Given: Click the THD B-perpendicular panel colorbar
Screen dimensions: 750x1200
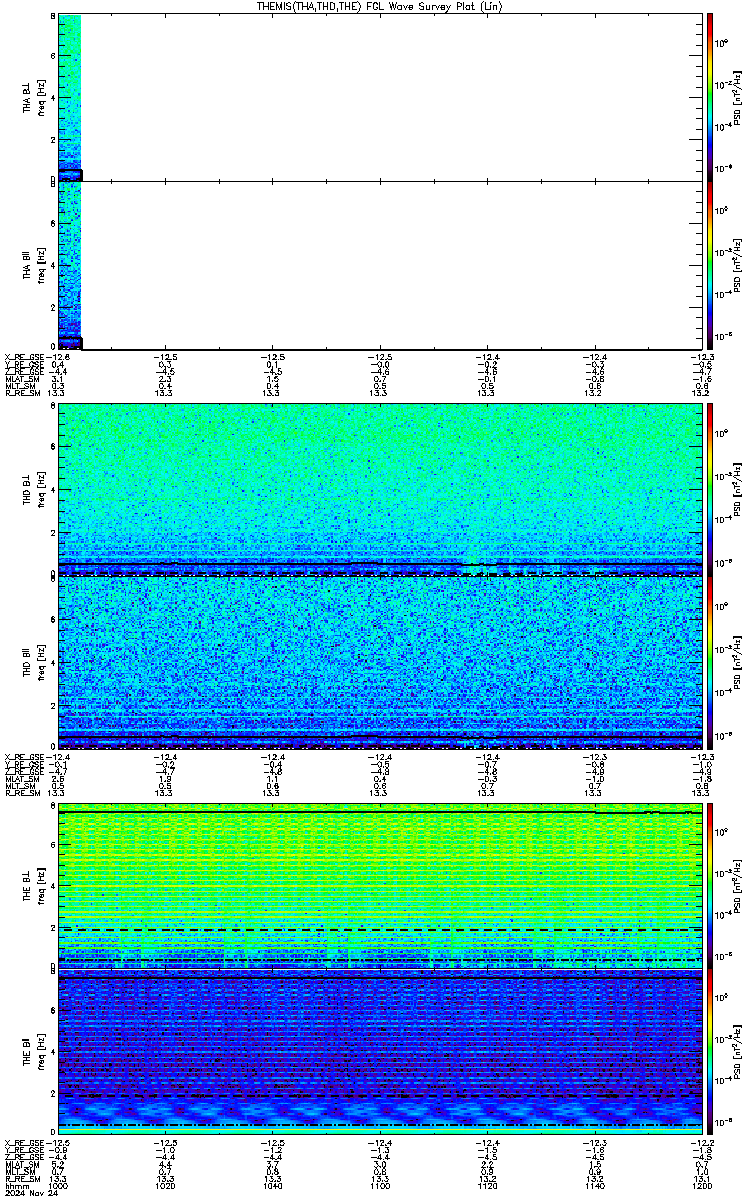Looking at the screenshot, I should (x=710, y=488).
